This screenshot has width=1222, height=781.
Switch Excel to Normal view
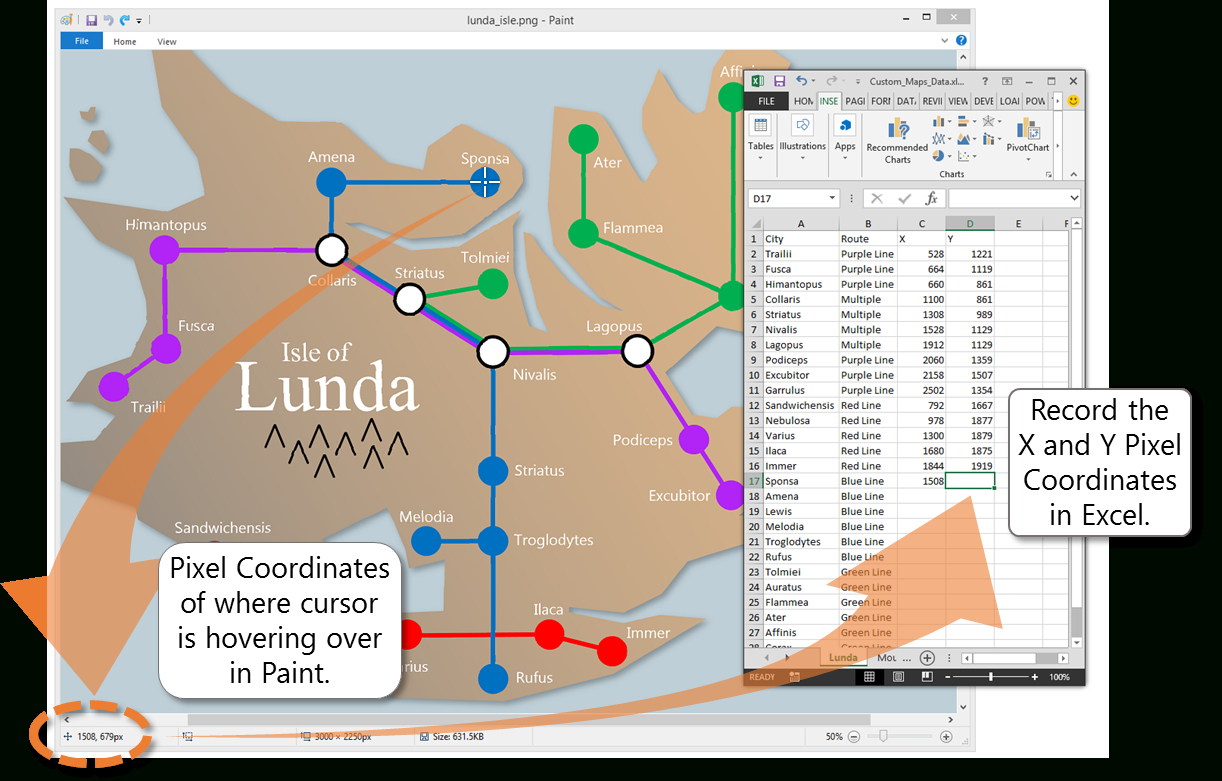(869, 676)
